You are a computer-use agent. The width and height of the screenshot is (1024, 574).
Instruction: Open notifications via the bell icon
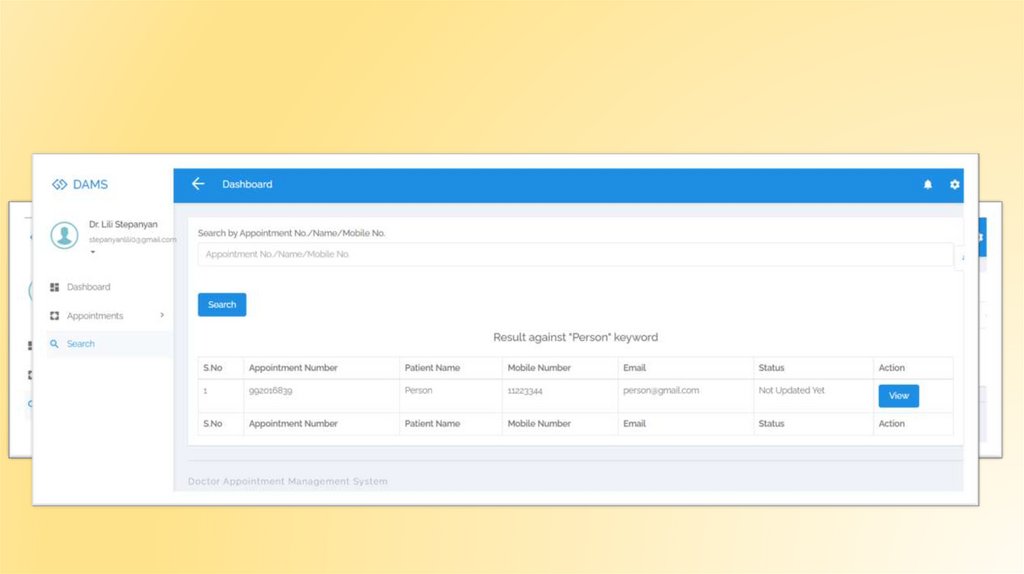tap(927, 185)
